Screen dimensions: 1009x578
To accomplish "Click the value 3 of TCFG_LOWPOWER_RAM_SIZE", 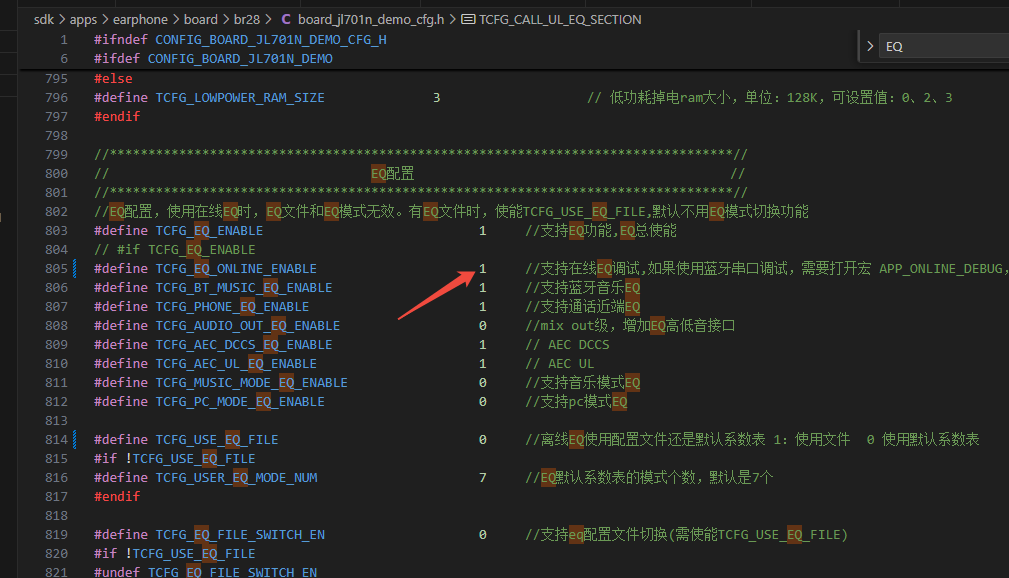I will point(436,98).
